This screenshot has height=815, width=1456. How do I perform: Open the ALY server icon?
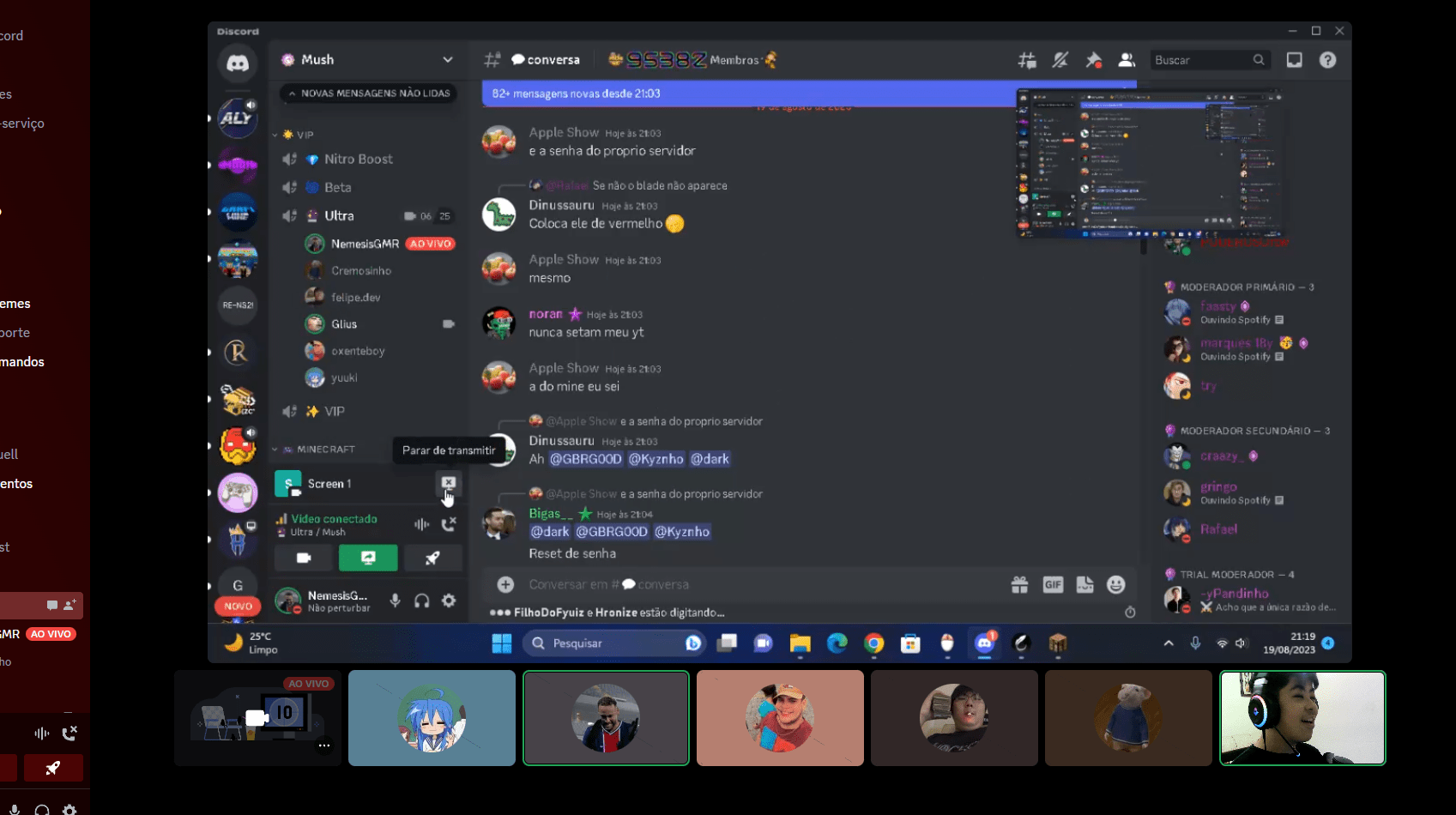[x=238, y=117]
